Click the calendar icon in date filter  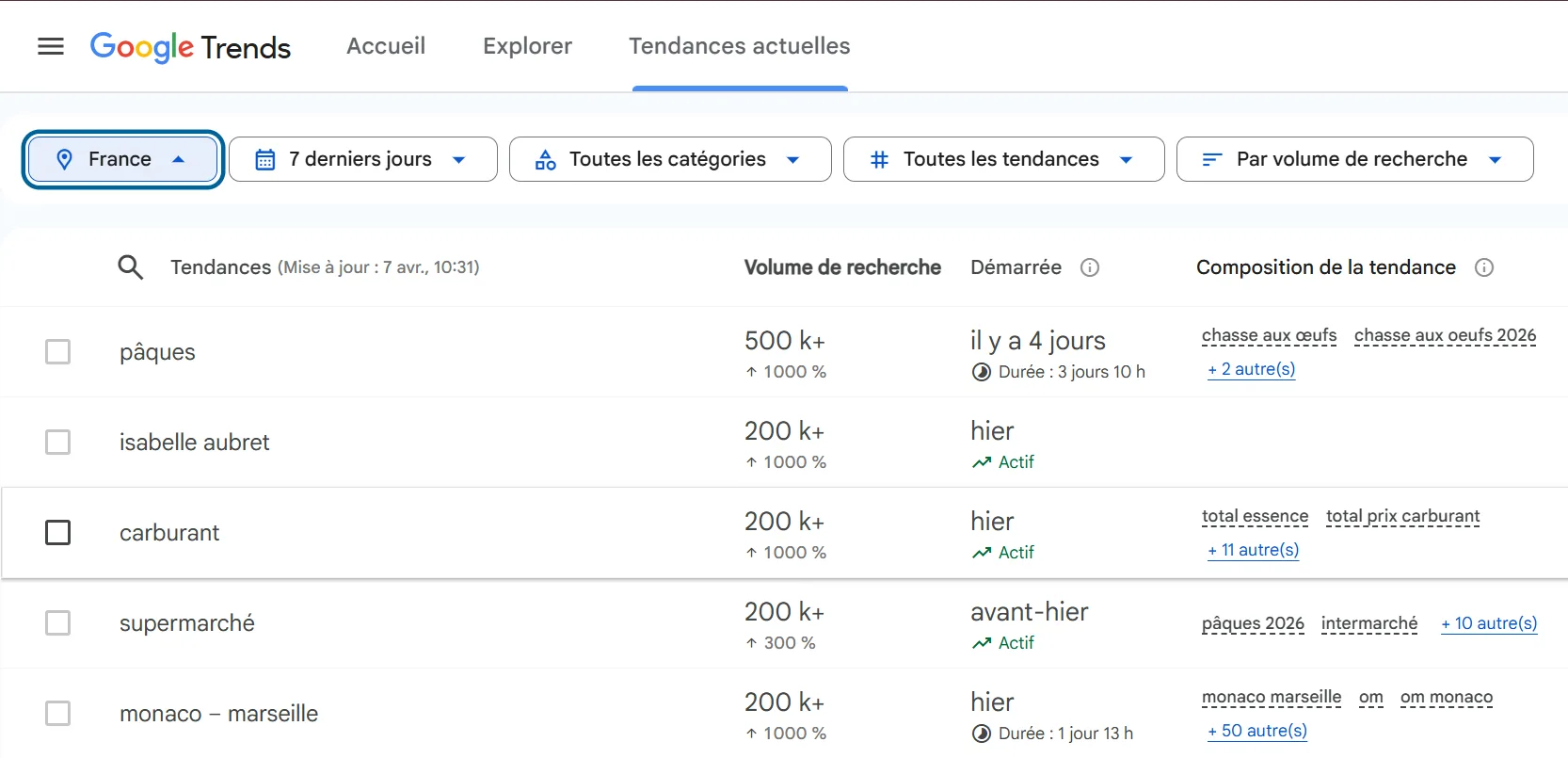point(265,159)
